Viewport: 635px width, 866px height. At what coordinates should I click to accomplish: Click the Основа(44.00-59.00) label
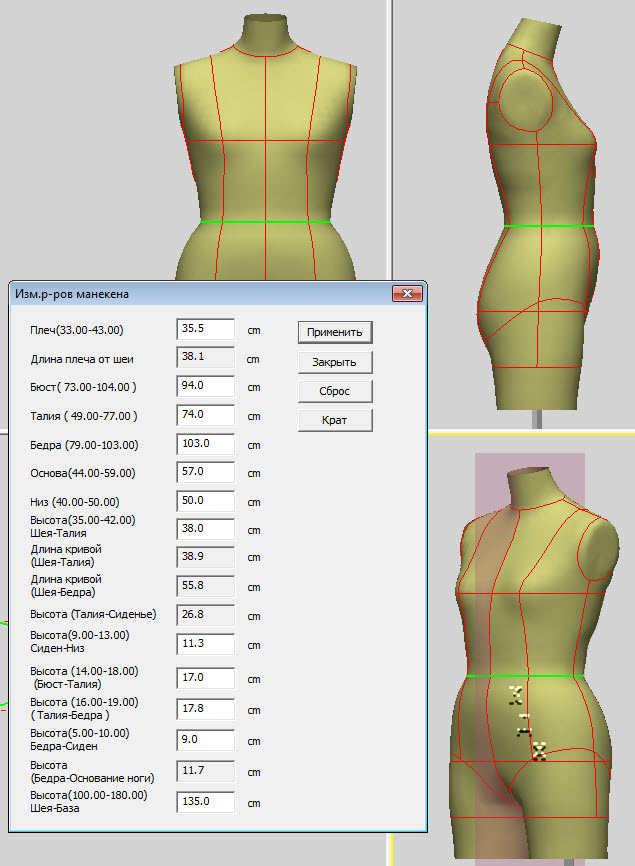pyautogui.click(x=83, y=473)
